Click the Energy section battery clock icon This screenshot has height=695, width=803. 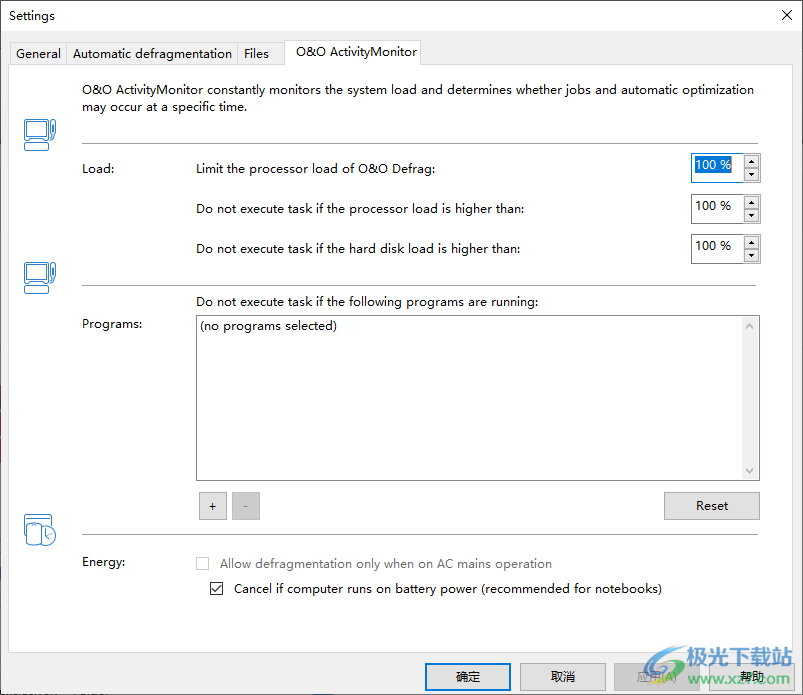pyautogui.click(x=39, y=529)
